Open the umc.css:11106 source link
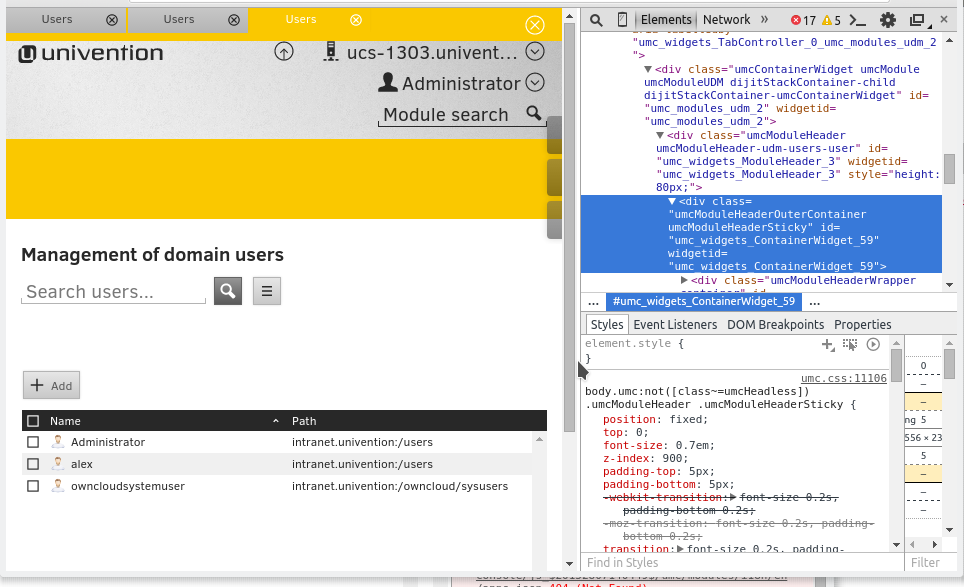Viewport: 964px width, 587px height. [x=843, y=378]
